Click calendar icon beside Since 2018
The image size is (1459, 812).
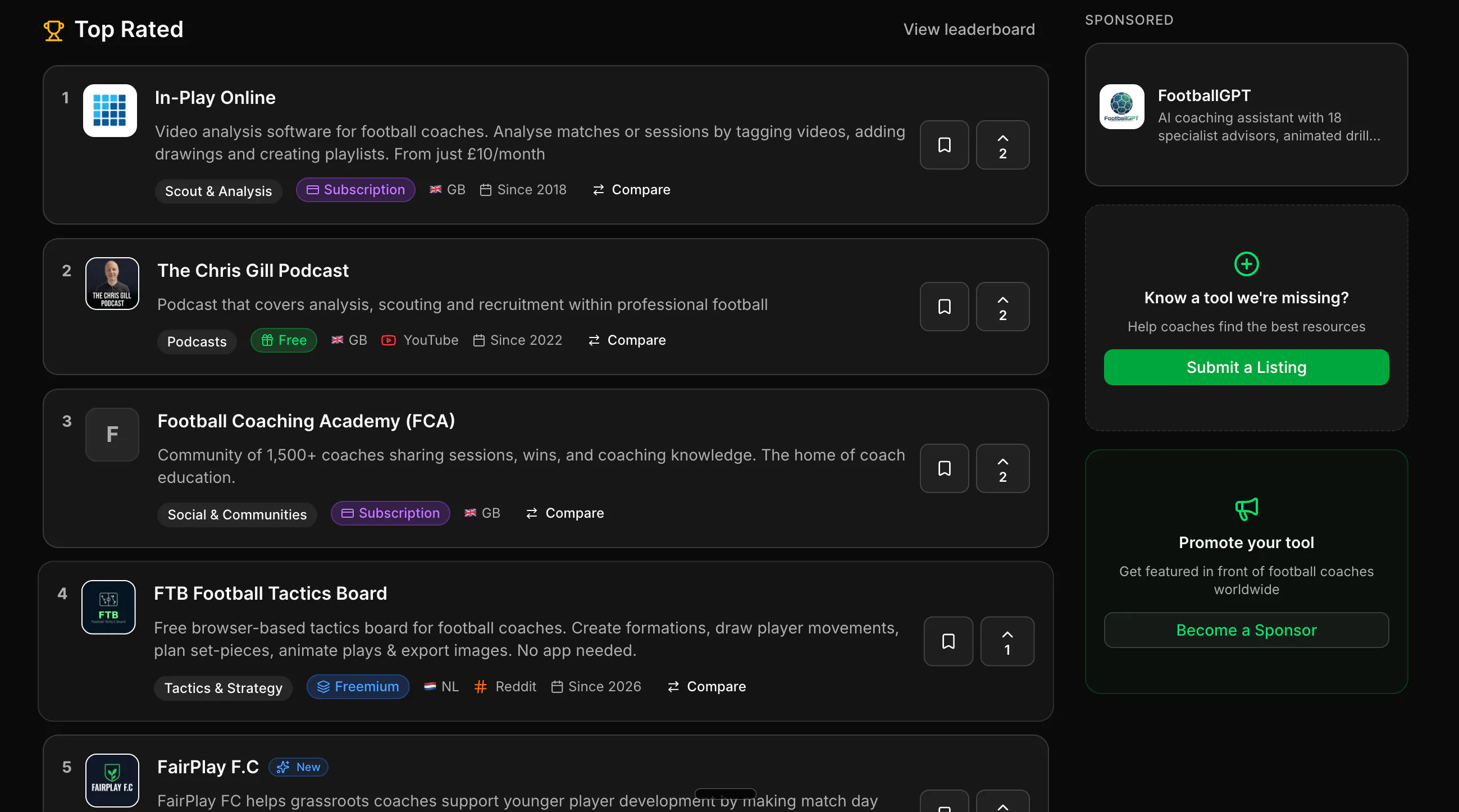tap(485, 190)
